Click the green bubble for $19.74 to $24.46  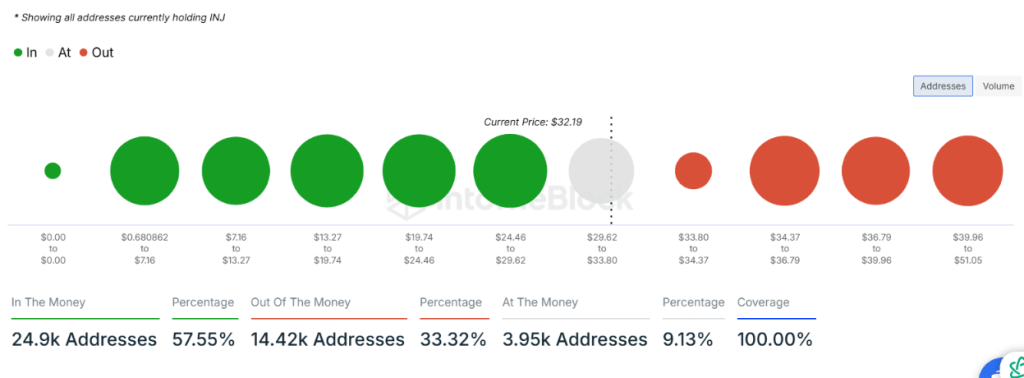click(419, 171)
